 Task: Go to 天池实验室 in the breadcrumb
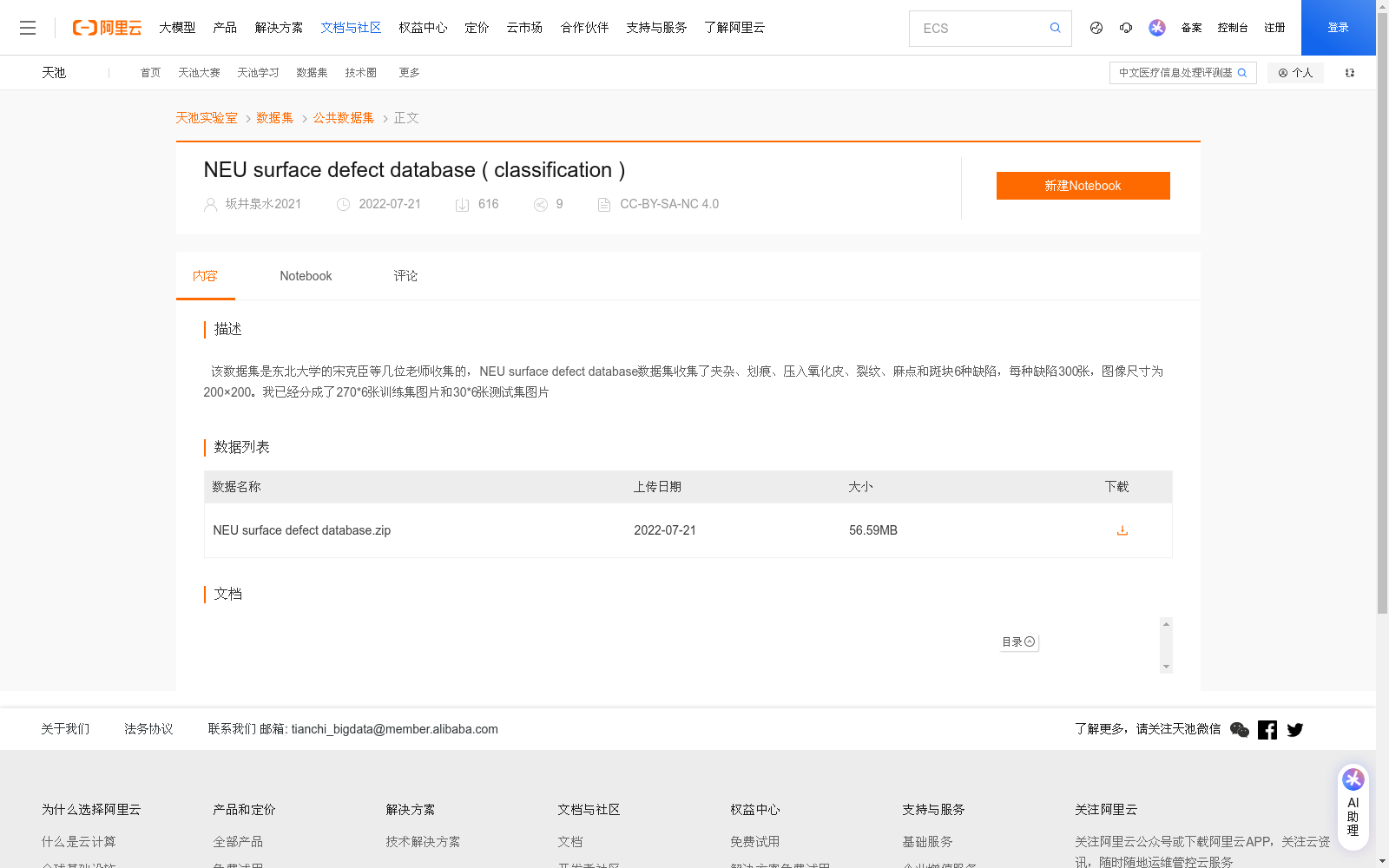coord(207,118)
